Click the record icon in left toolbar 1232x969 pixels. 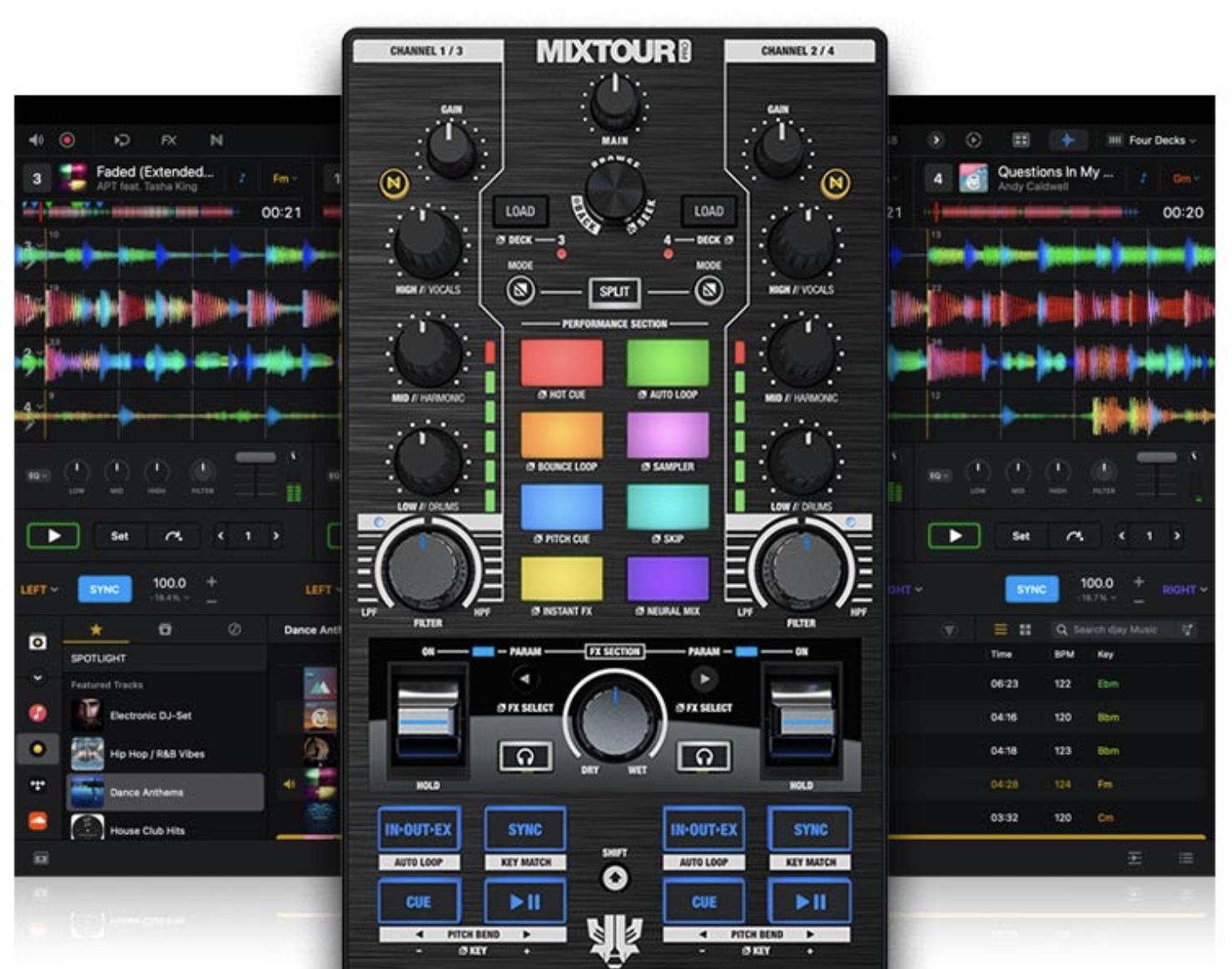pyautogui.click(x=67, y=140)
